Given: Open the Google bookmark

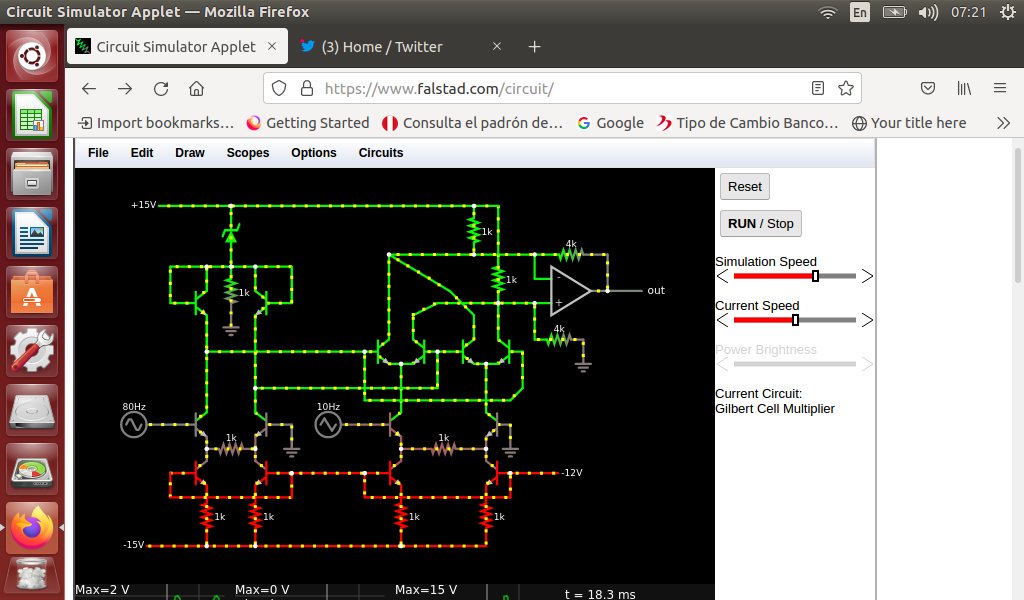Looking at the screenshot, I should (x=611, y=123).
